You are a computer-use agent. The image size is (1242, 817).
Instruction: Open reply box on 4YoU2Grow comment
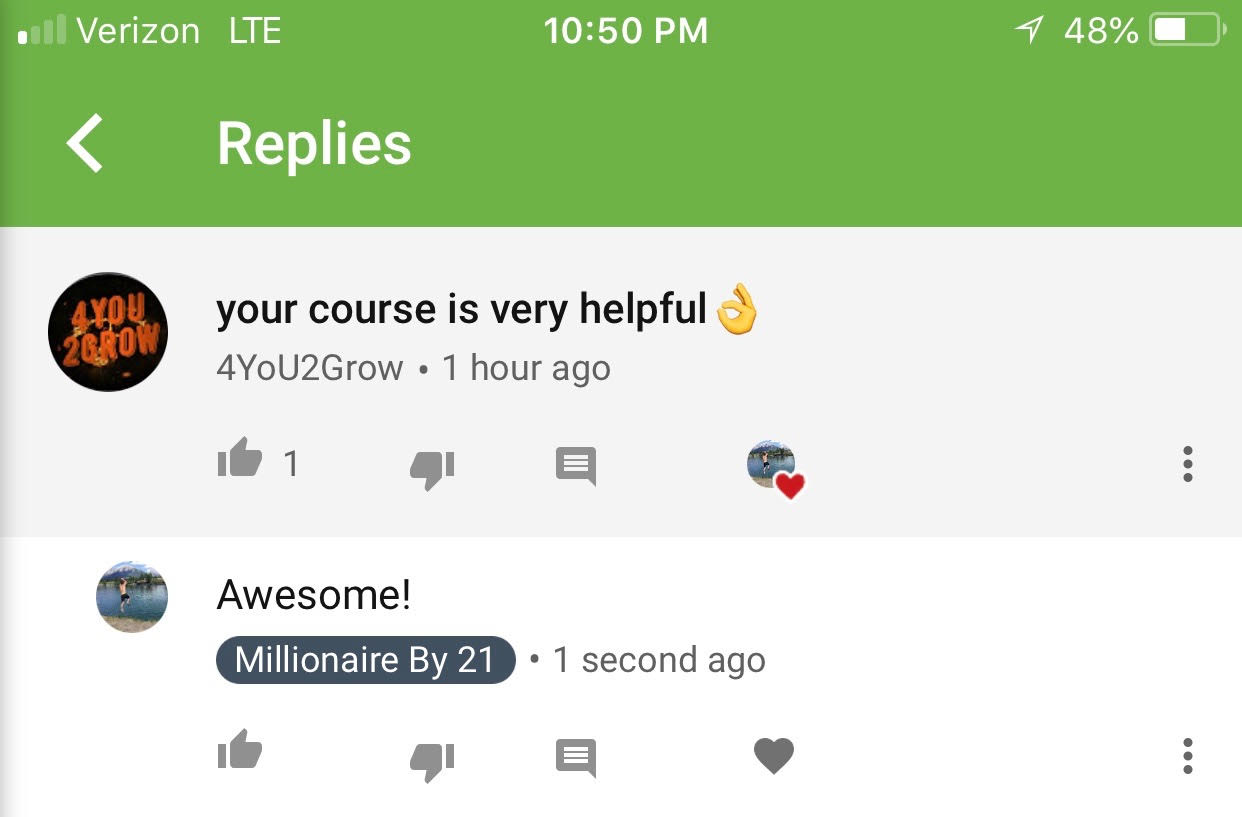[x=576, y=466]
